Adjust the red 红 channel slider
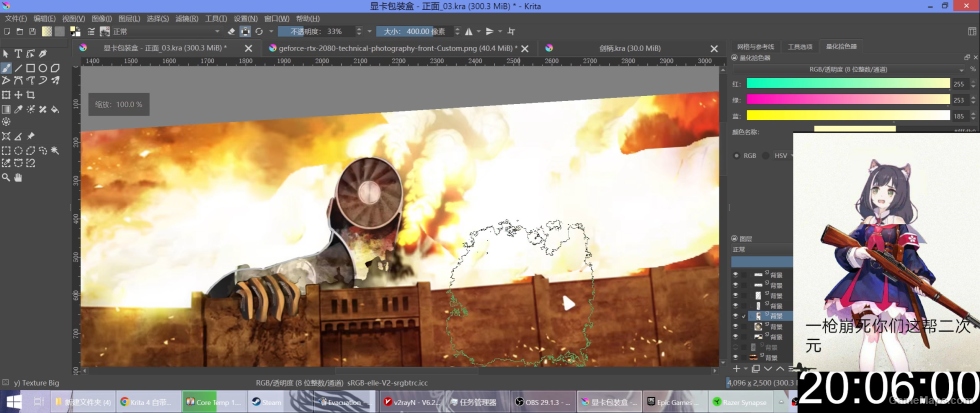Screen dimensions: 980x413 848,83
